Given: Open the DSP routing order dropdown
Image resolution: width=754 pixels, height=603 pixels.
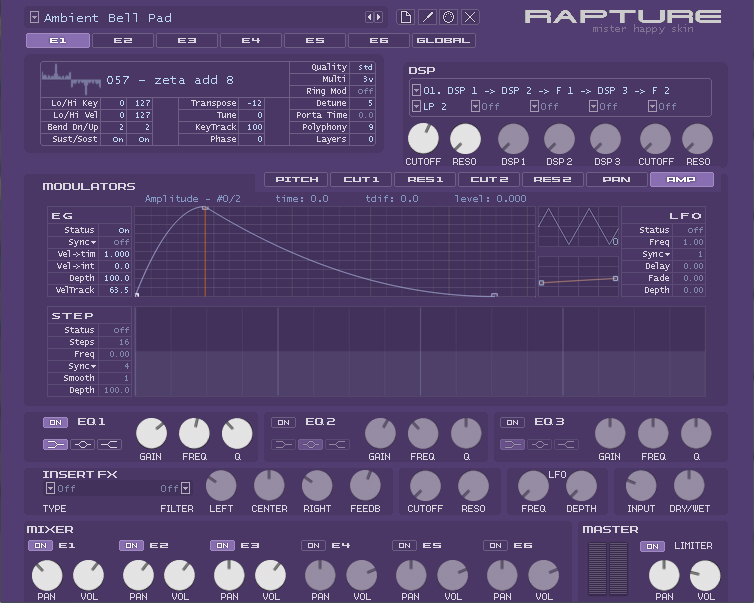Looking at the screenshot, I should [x=416, y=90].
